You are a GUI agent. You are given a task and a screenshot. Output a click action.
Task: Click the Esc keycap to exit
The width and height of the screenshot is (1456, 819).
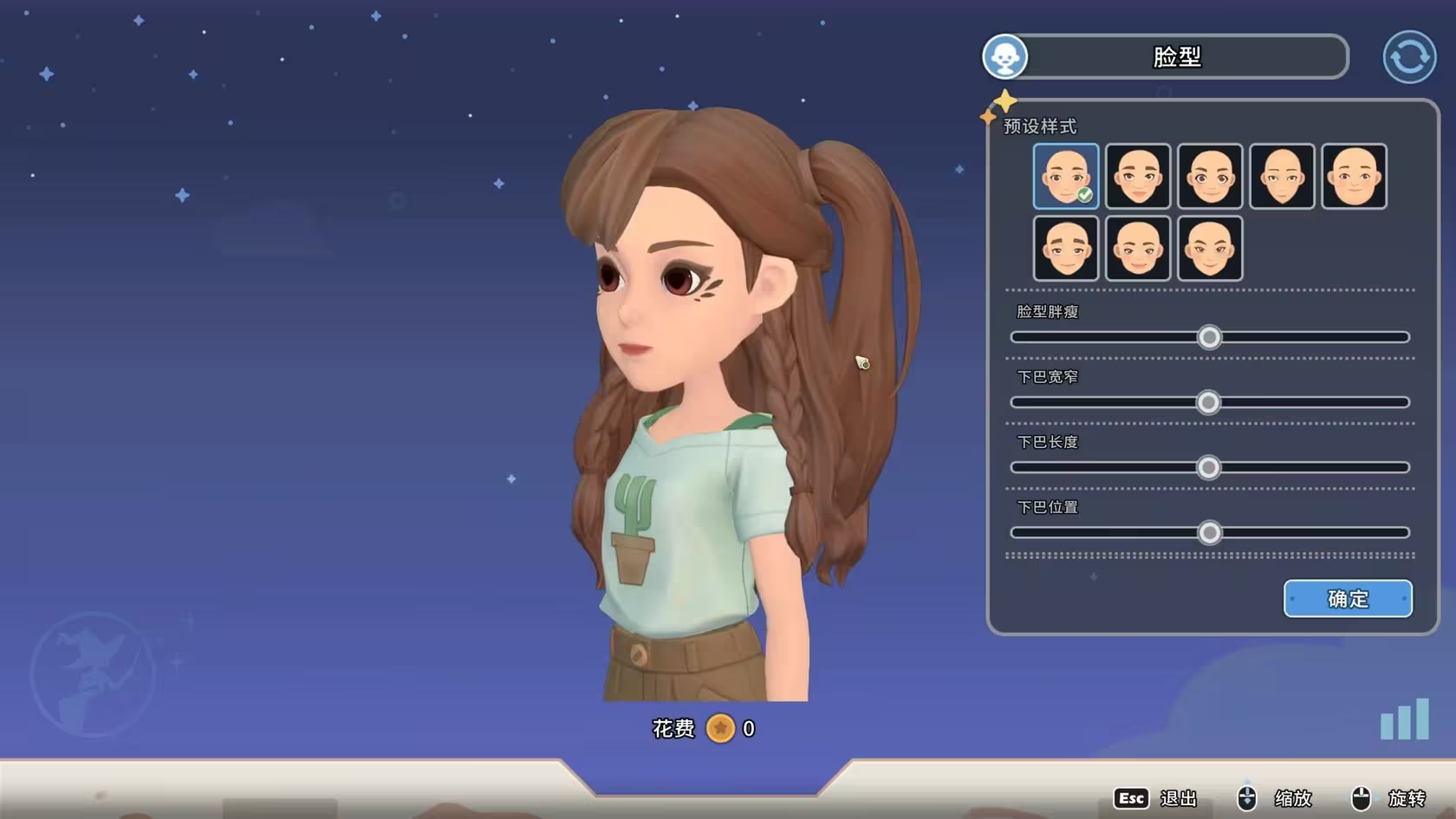[x=1131, y=798]
